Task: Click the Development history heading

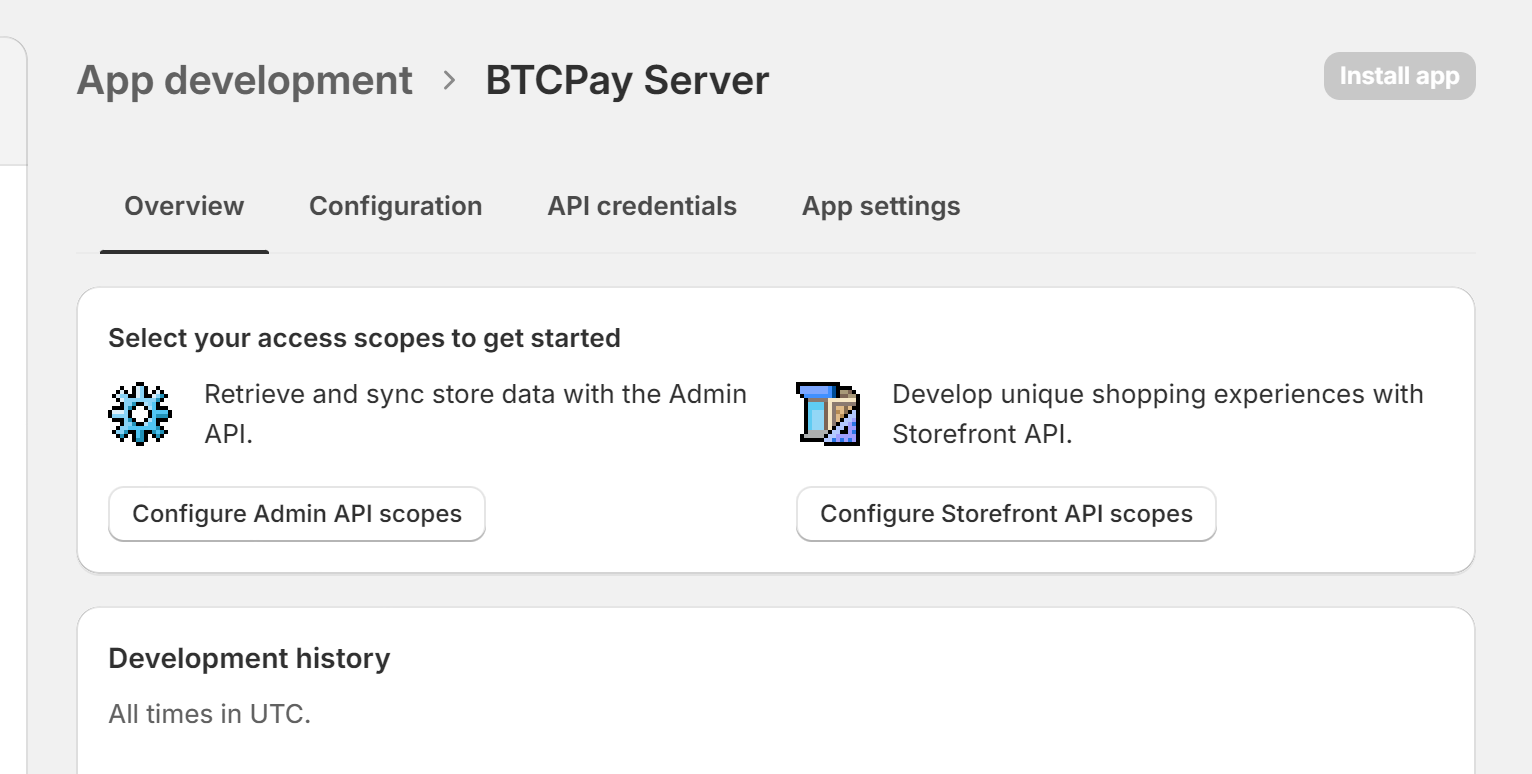Action: click(249, 659)
